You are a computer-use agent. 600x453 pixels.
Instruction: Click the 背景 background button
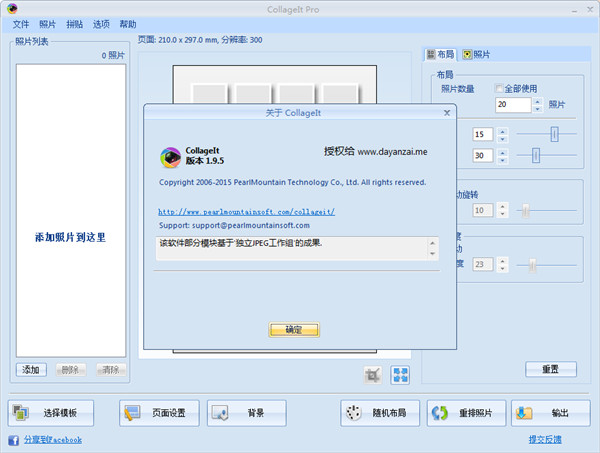[x=247, y=413]
